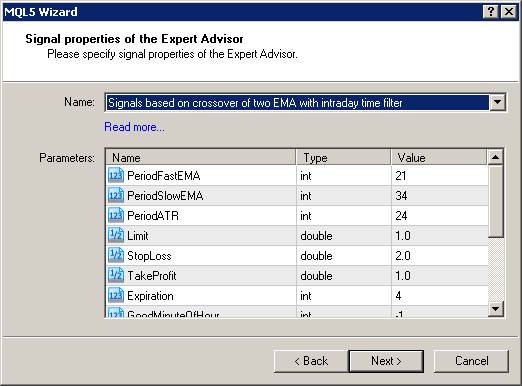This screenshot has height=386, width=522.
Task: Sort by the Name column header
Action: coord(201,157)
